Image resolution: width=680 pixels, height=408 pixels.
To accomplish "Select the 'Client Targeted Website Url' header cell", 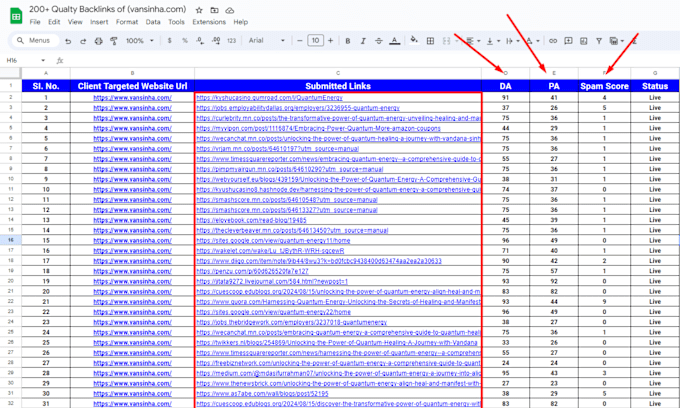I will tap(132, 86).
